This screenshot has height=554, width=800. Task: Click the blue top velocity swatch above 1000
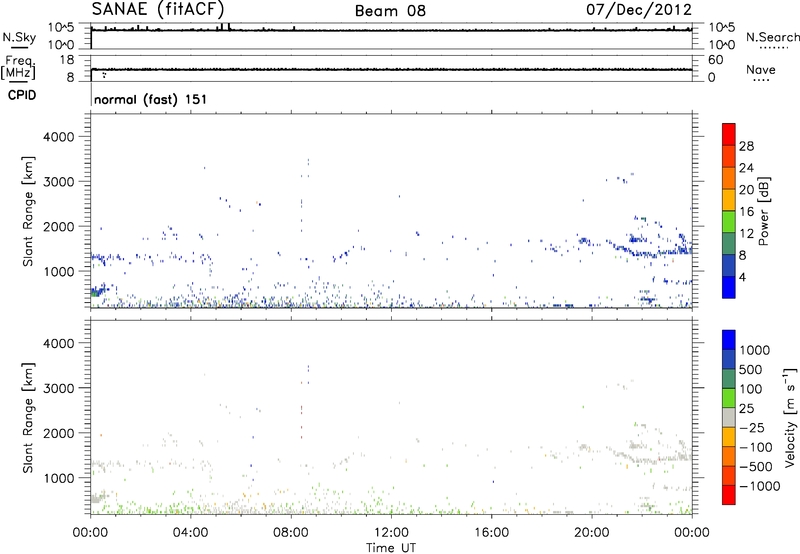[729, 340]
